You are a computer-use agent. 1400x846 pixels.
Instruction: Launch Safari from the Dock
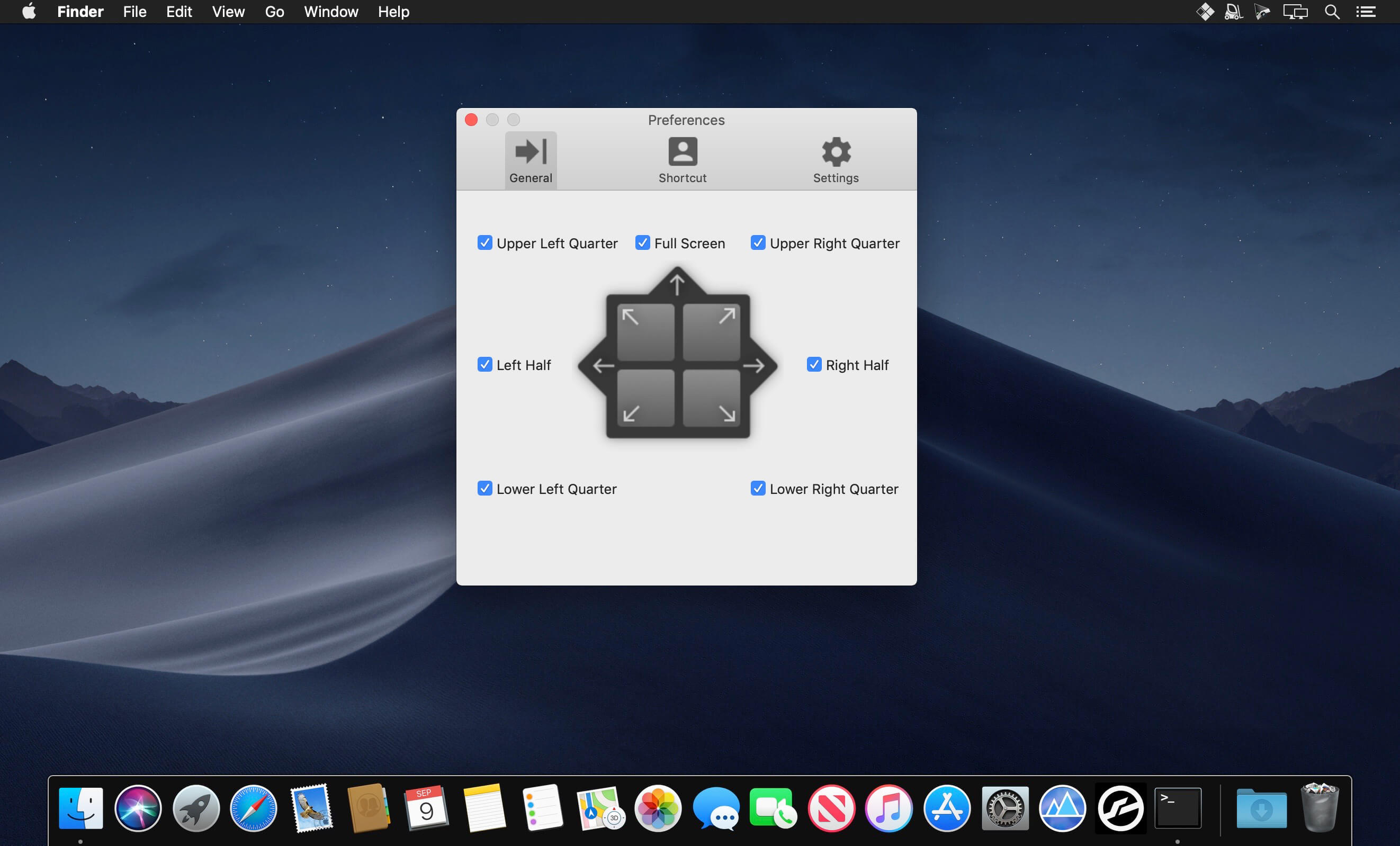click(254, 808)
